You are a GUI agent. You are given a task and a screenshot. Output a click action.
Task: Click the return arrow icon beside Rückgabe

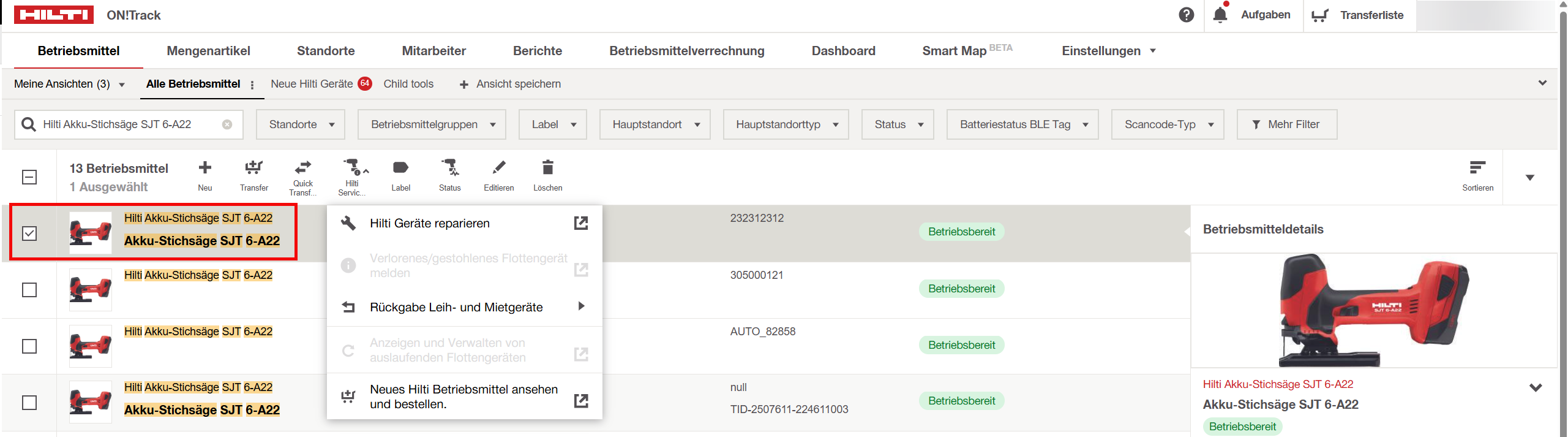click(348, 307)
